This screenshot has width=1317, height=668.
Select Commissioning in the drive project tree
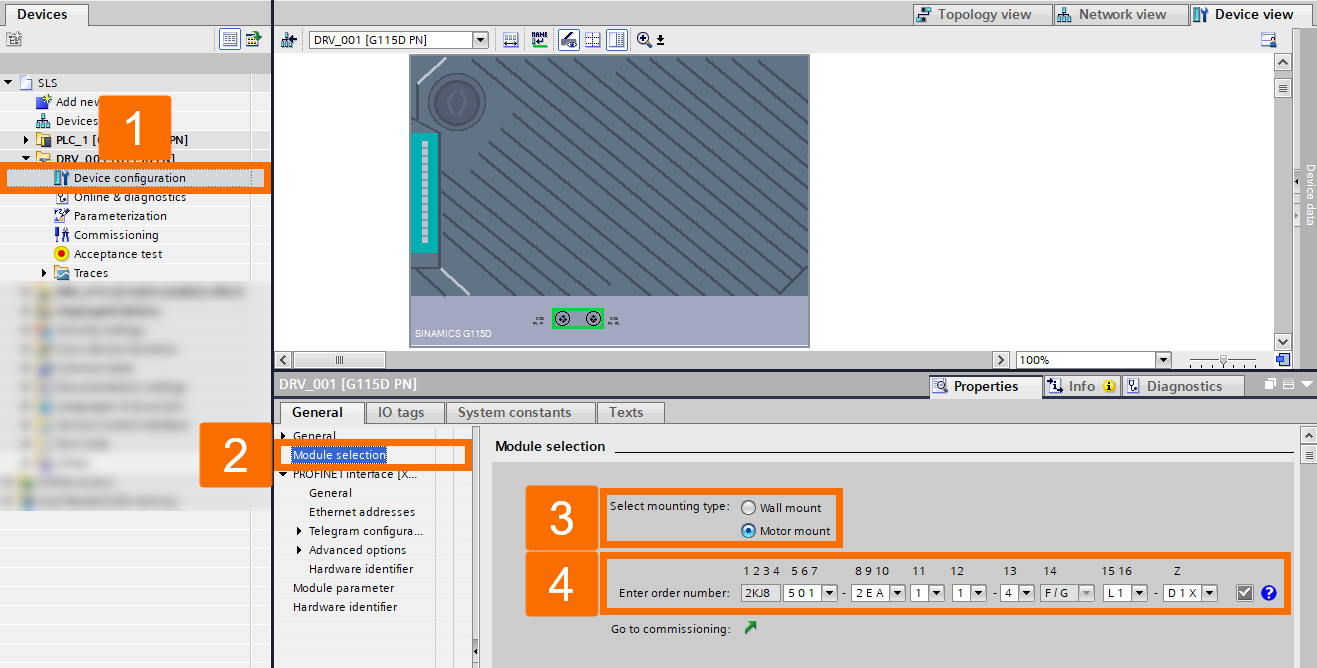pyautogui.click(x=119, y=234)
